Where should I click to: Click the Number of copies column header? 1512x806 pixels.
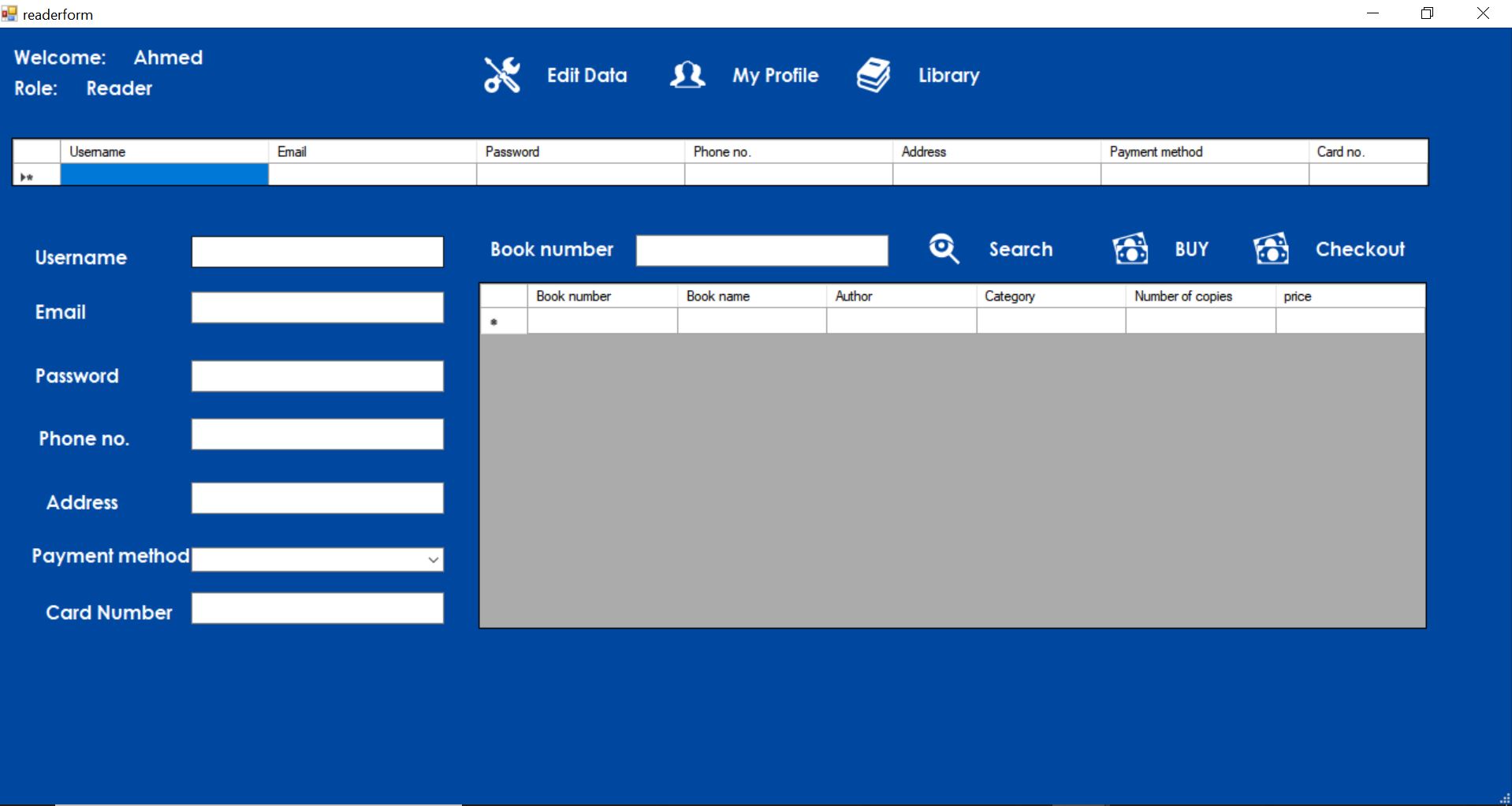click(x=1201, y=296)
